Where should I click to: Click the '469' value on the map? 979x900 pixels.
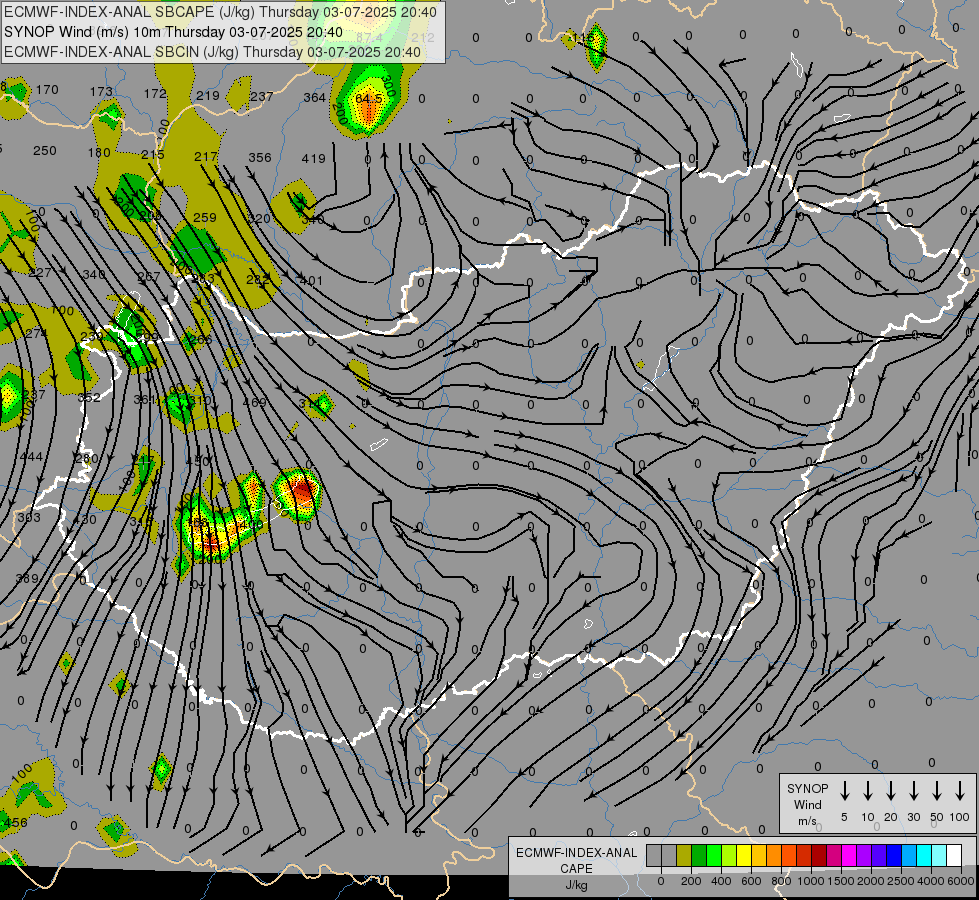254,402
